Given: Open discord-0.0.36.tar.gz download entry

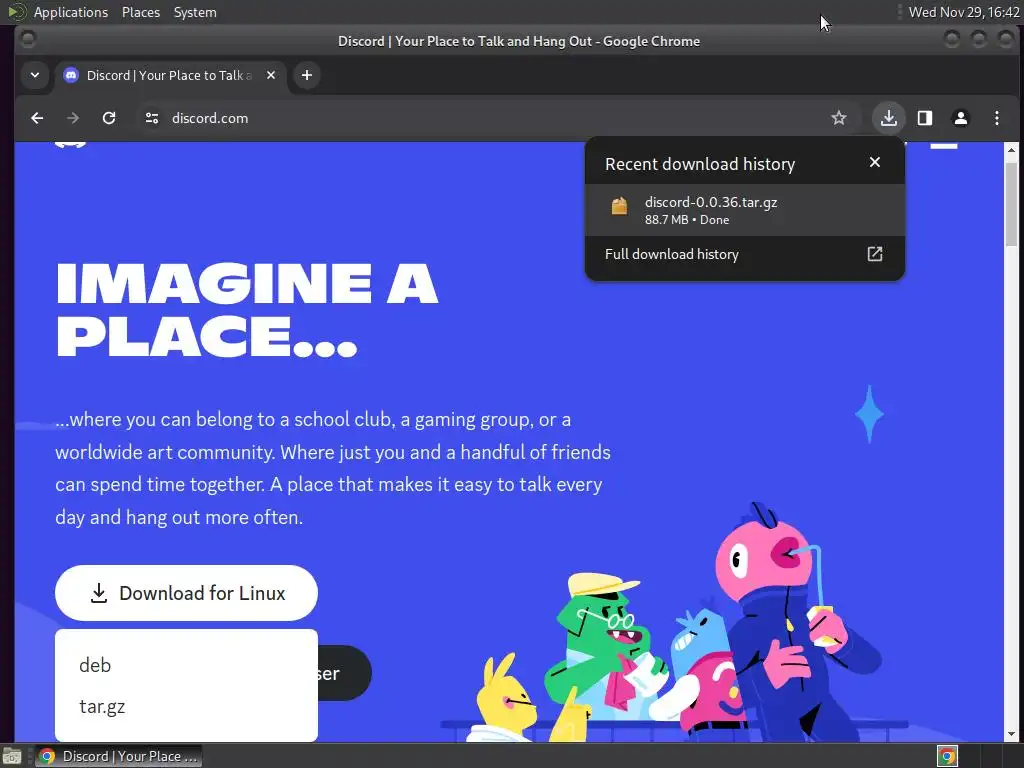Looking at the screenshot, I should coord(744,210).
